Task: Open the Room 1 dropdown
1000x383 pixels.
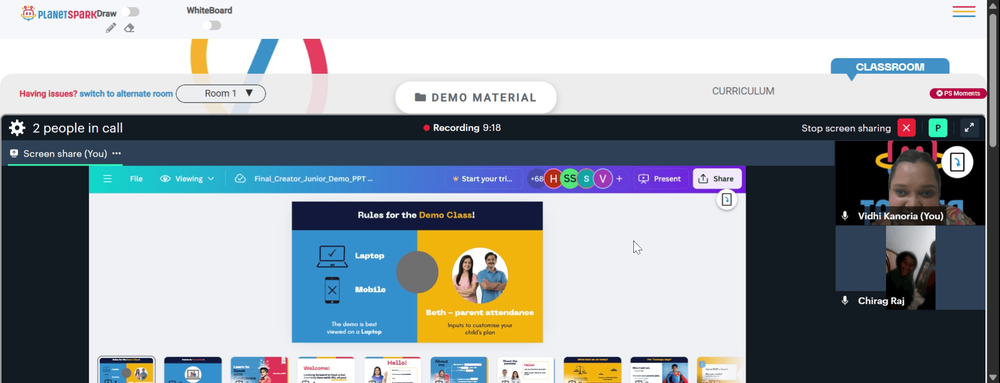Action: (x=221, y=94)
